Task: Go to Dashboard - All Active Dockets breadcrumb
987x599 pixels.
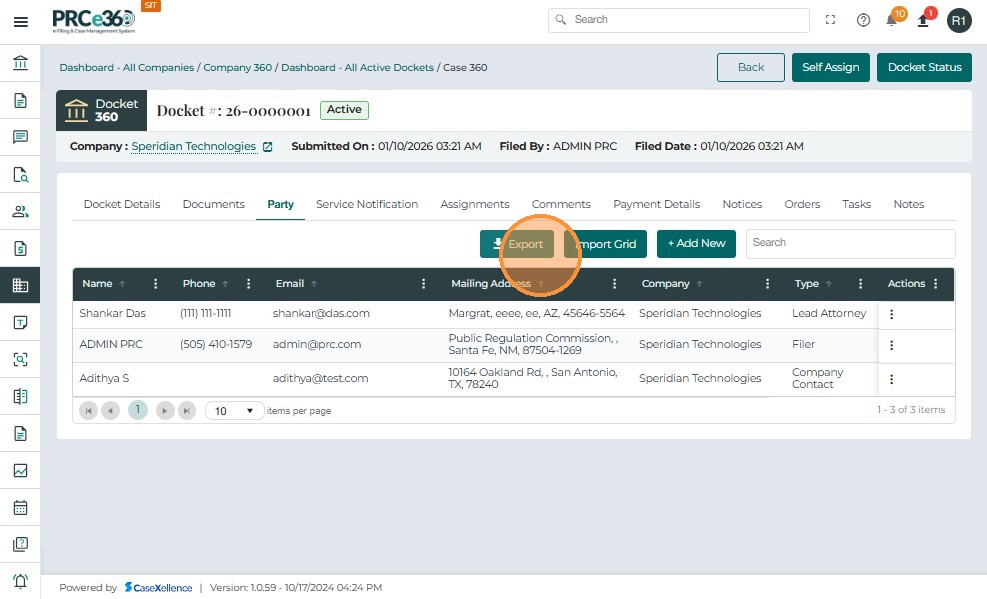Action: click(358, 67)
